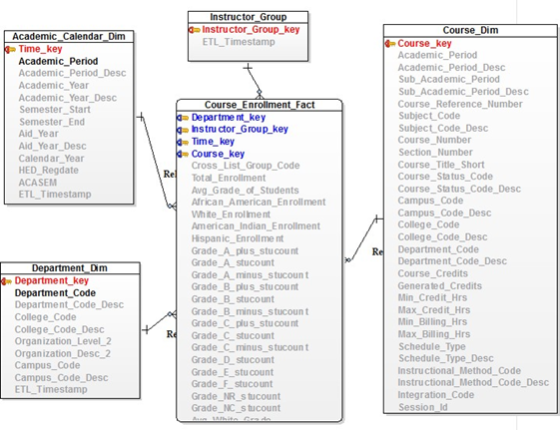
Task: Select the Course_Enrollment_Fact table header
Action: coord(259,105)
